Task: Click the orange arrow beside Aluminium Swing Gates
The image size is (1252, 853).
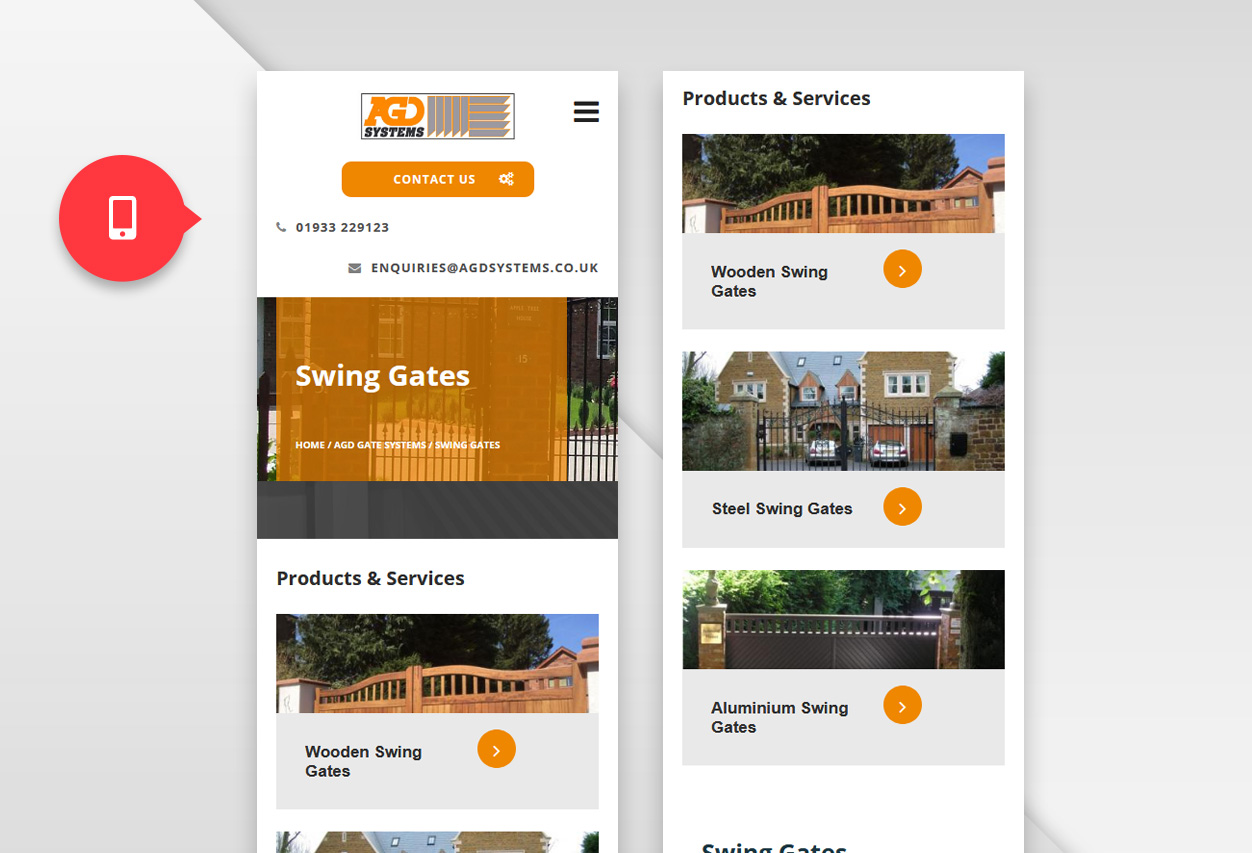Action: click(x=902, y=705)
